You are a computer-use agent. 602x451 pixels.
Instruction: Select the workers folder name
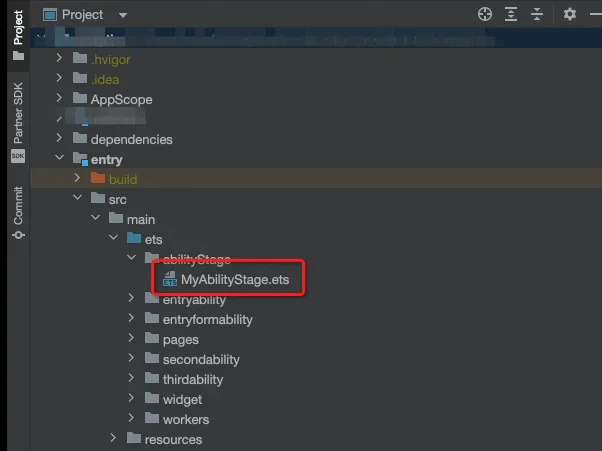(x=186, y=420)
